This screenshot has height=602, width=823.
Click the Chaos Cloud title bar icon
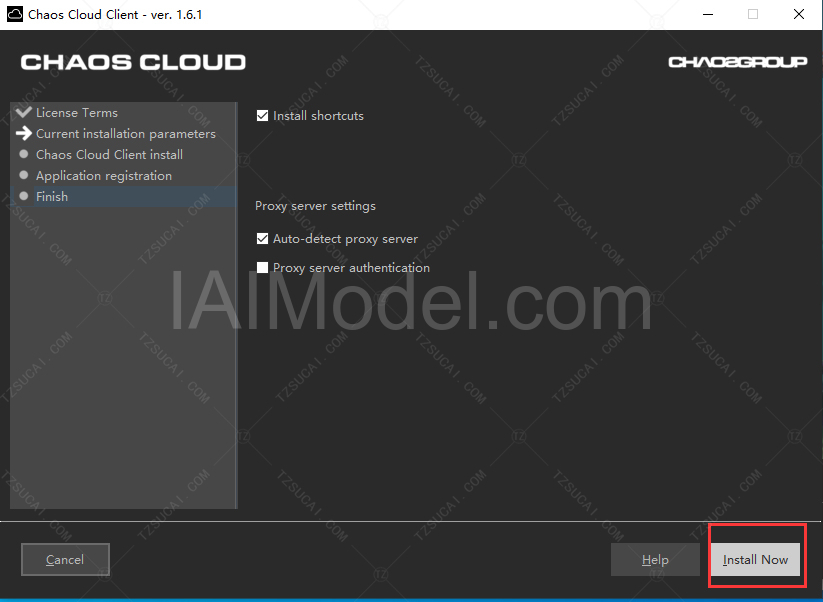[15, 14]
